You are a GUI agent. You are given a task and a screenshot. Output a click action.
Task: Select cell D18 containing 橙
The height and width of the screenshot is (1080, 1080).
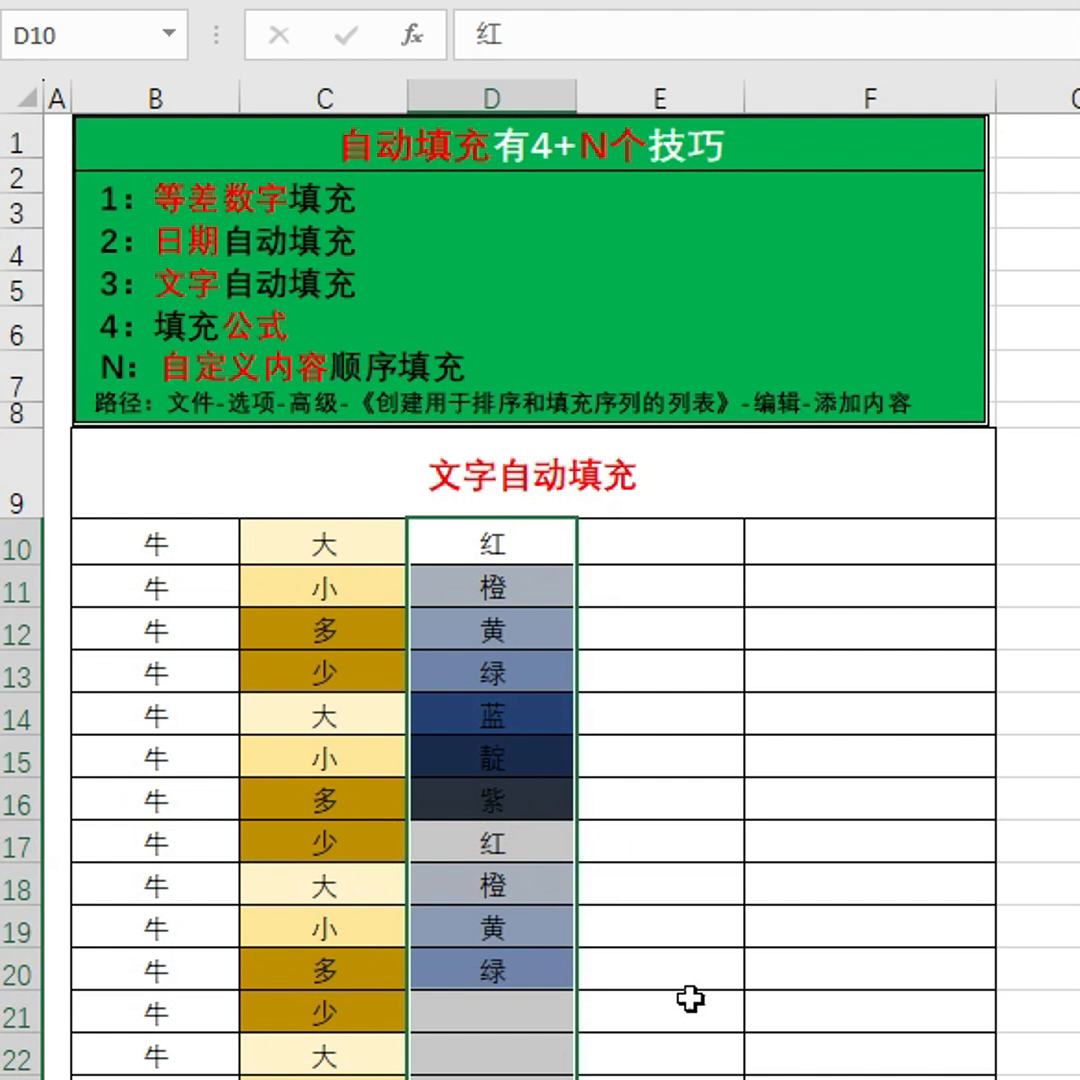pos(492,884)
